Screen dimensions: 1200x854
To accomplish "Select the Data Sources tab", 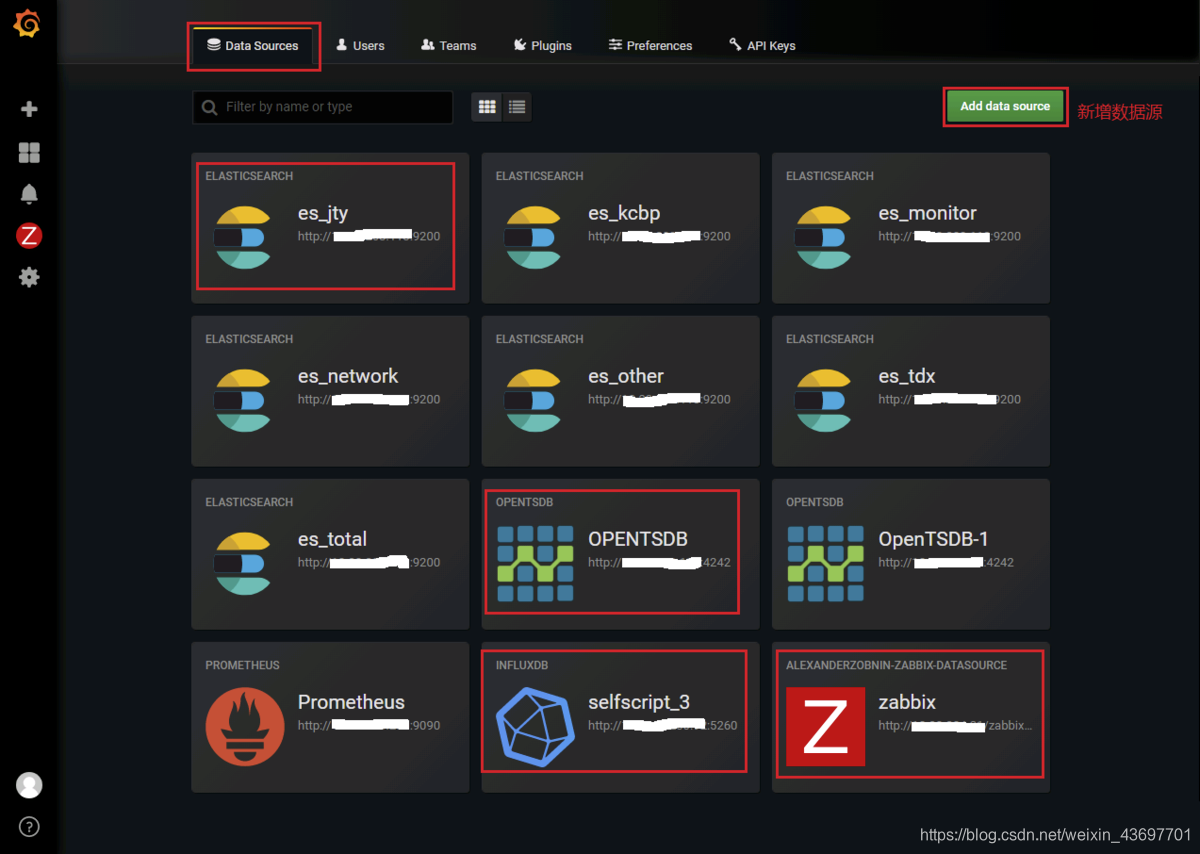I will 253,46.
